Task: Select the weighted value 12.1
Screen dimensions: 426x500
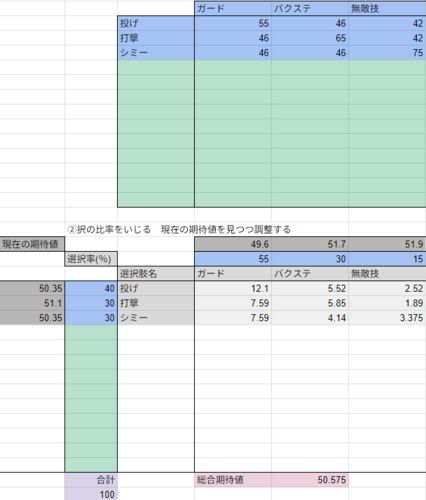Action: pyautogui.click(x=233, y=288)
